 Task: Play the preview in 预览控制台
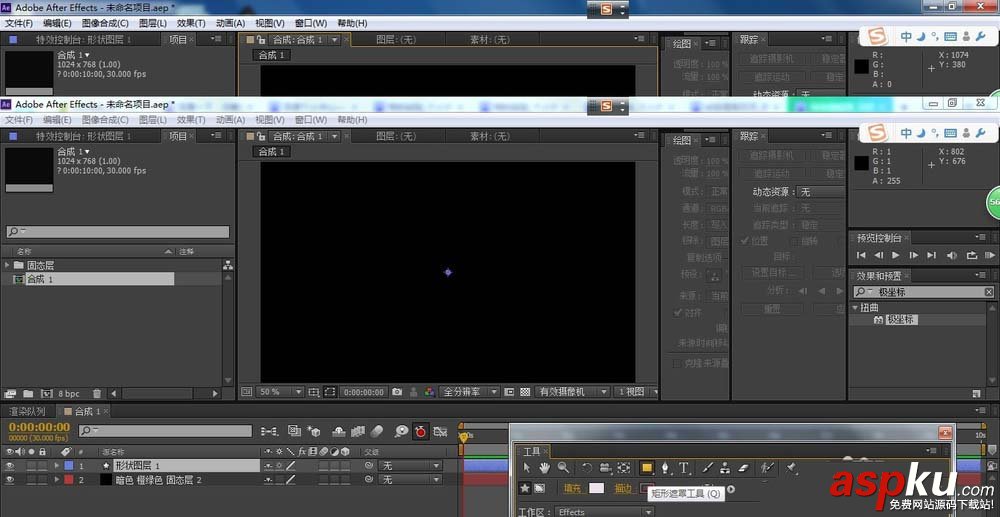[x=895, y=255]
